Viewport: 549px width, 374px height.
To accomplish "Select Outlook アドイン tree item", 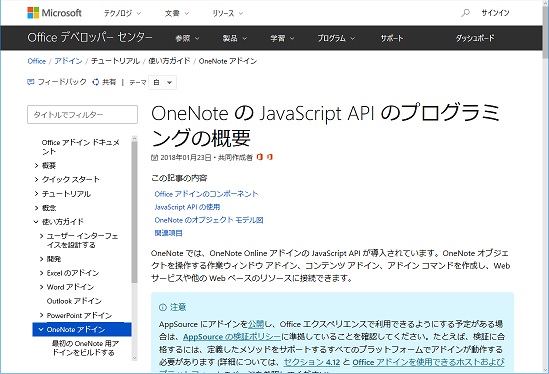I will tap(74, 301).
